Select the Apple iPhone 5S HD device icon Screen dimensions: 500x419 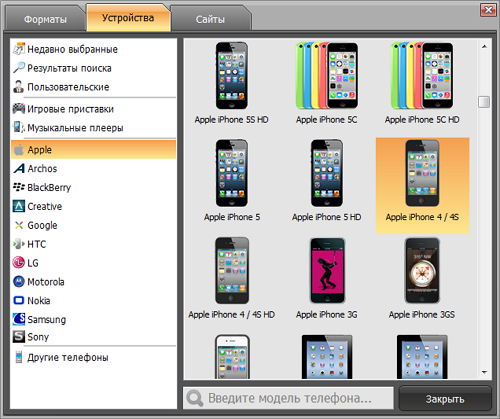coord(231,76)
